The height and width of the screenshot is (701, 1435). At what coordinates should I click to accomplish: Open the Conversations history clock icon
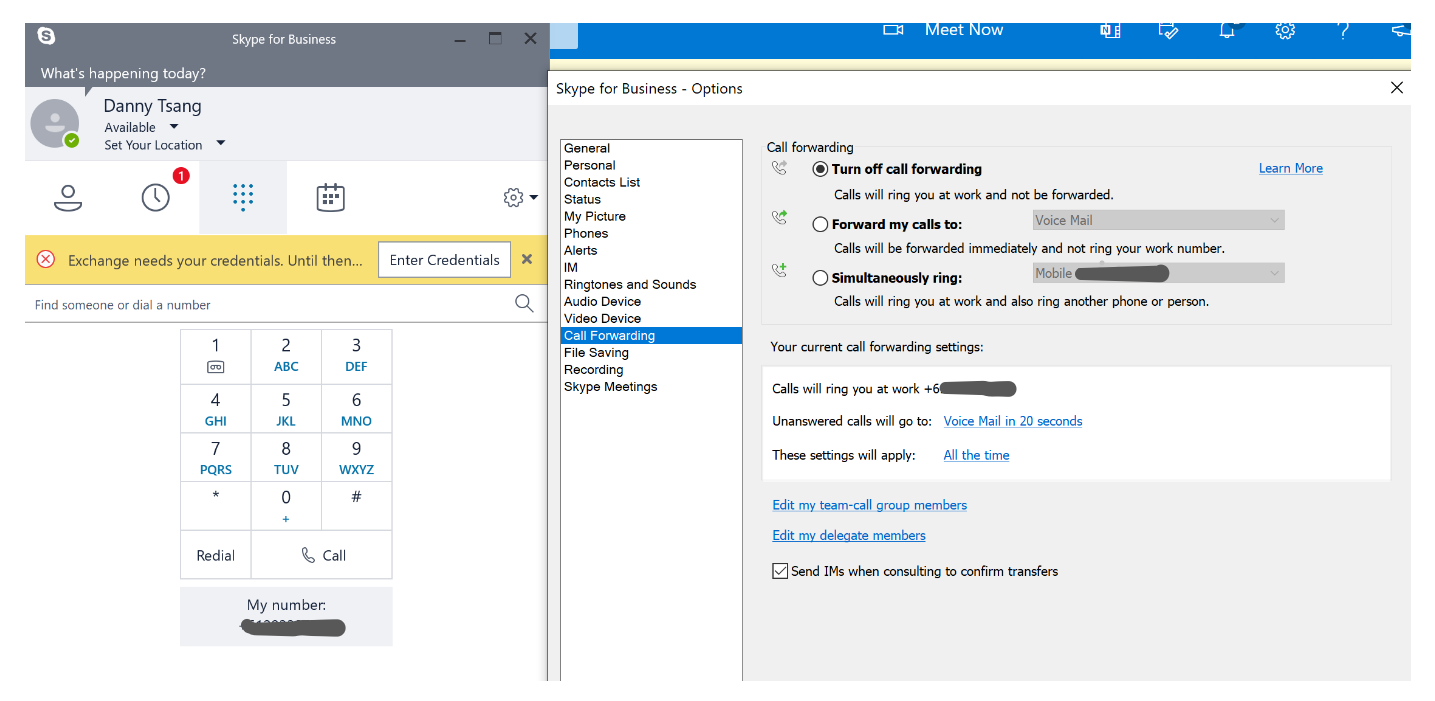[155, 198]
